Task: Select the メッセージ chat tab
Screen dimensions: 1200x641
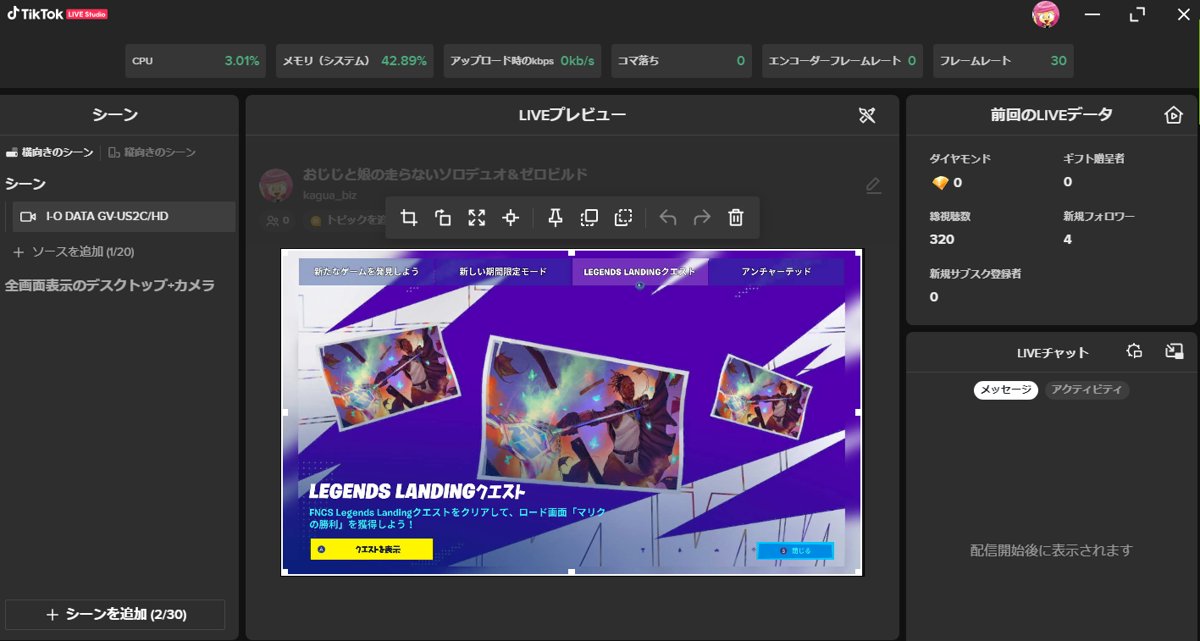Action: (x=1006, y=390)
